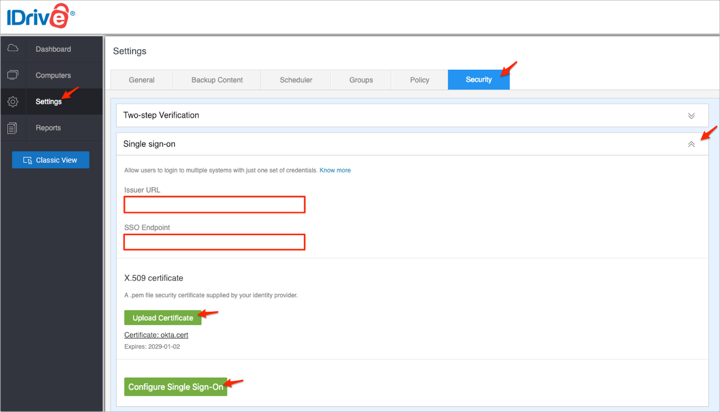Select the Groups tab
The width and height of the screenshot is (720, 412).
(x=361, y=80)
